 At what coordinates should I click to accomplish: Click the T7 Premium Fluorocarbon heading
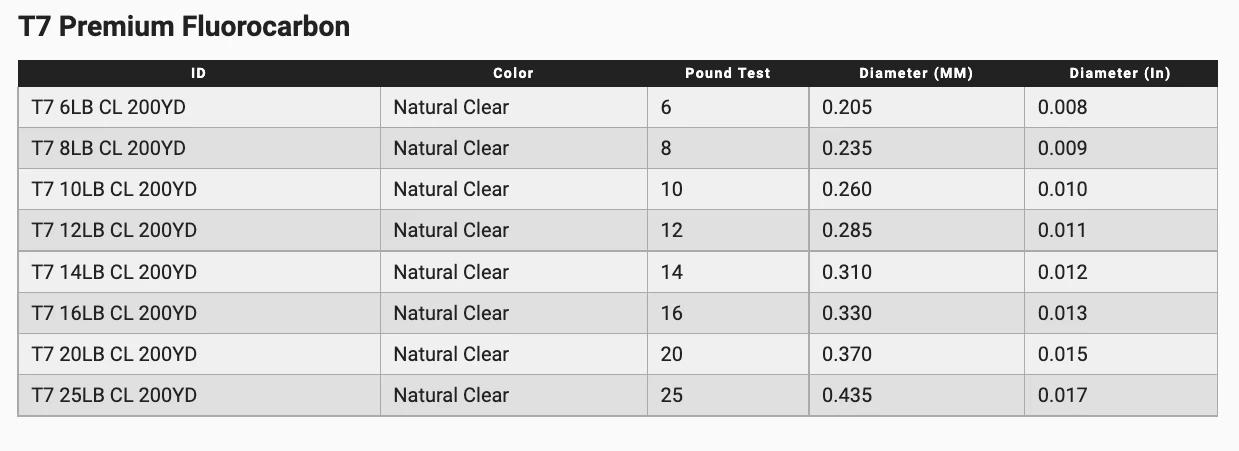point(184,27)
